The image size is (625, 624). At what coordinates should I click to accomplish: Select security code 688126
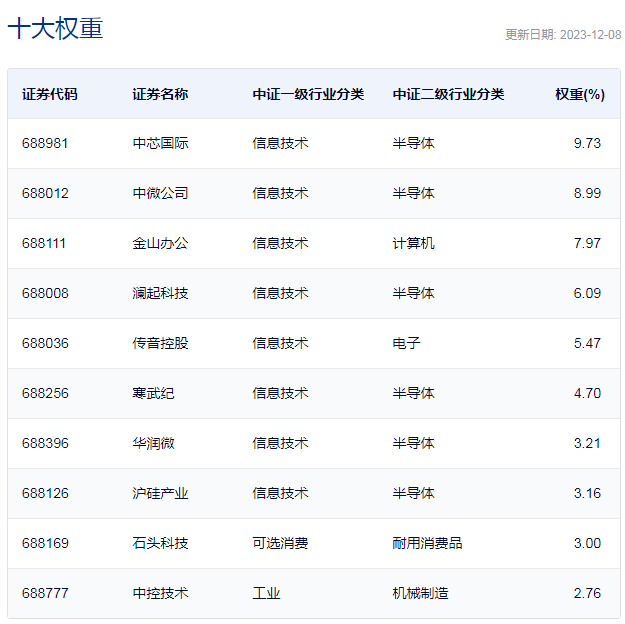tap(45, 494)
